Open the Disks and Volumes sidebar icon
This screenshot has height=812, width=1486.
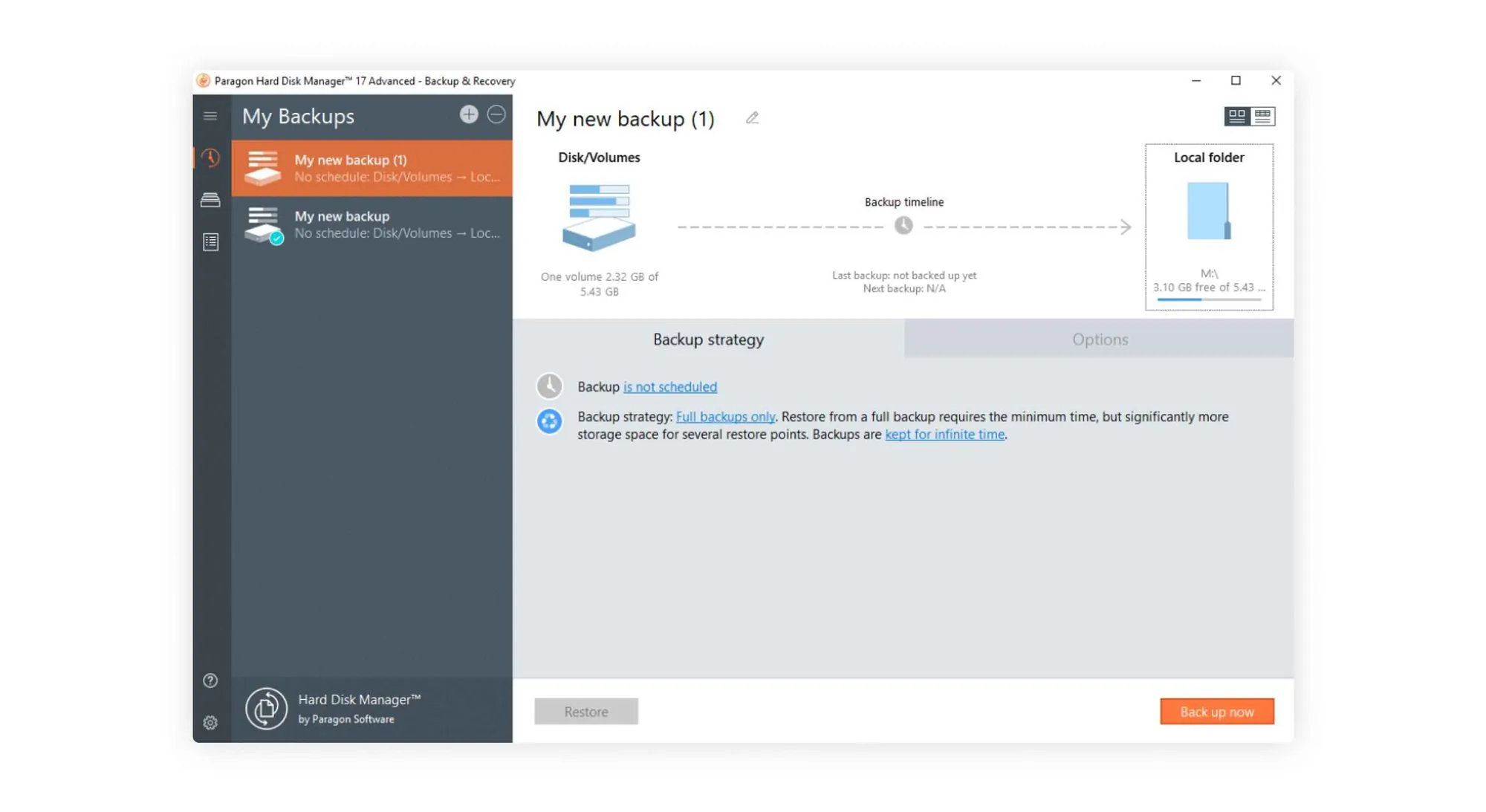tap(210, 200)
